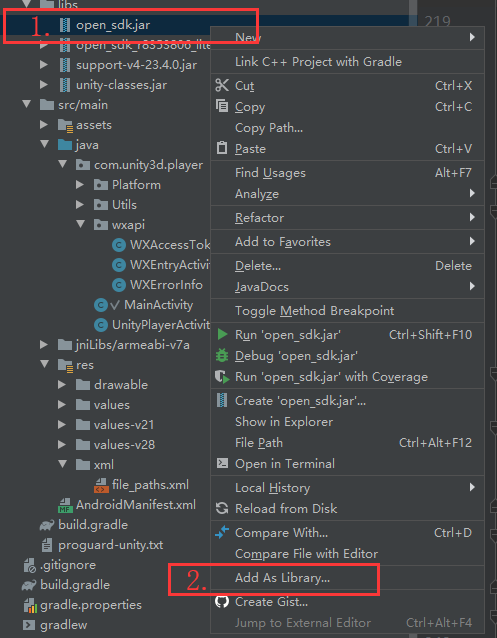Choose Copy Path... menu entry

tap(347, 128)
